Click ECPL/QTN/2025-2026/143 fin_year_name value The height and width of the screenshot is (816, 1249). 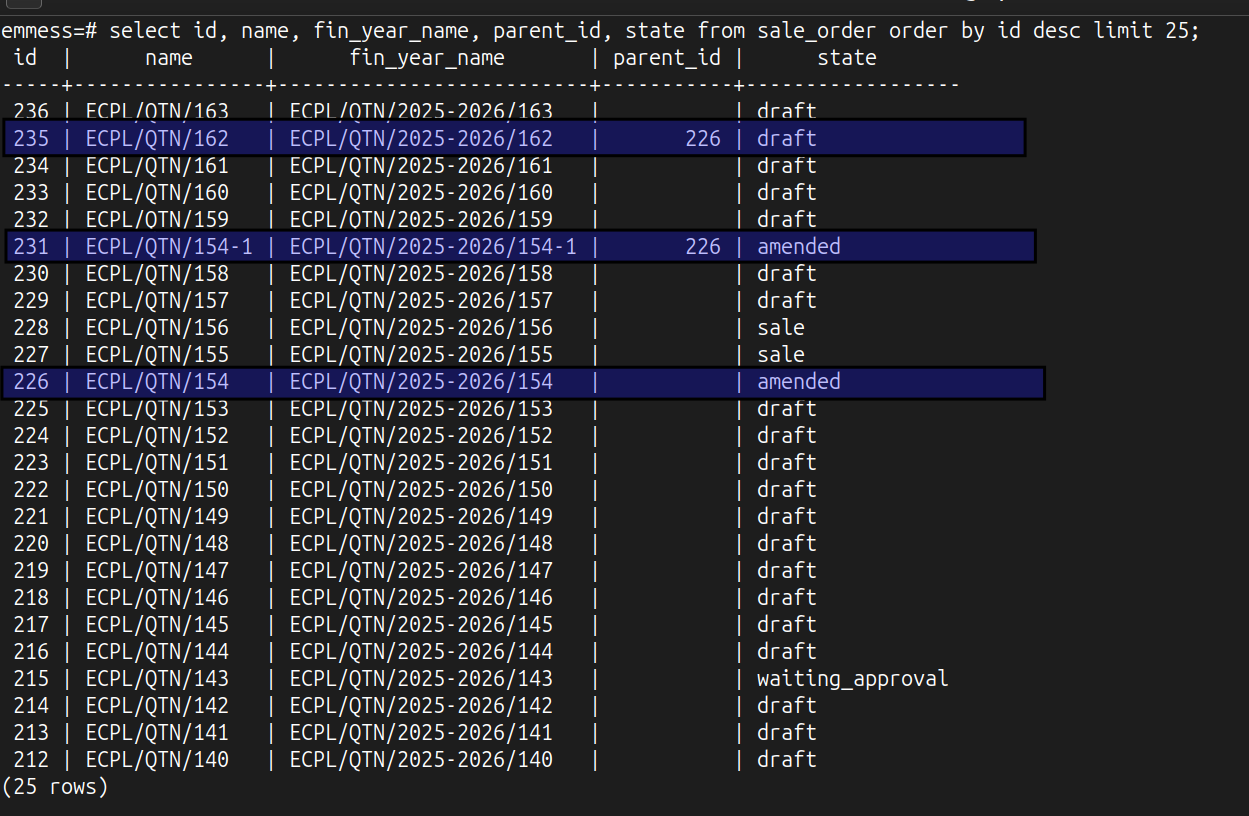(420, 679)
